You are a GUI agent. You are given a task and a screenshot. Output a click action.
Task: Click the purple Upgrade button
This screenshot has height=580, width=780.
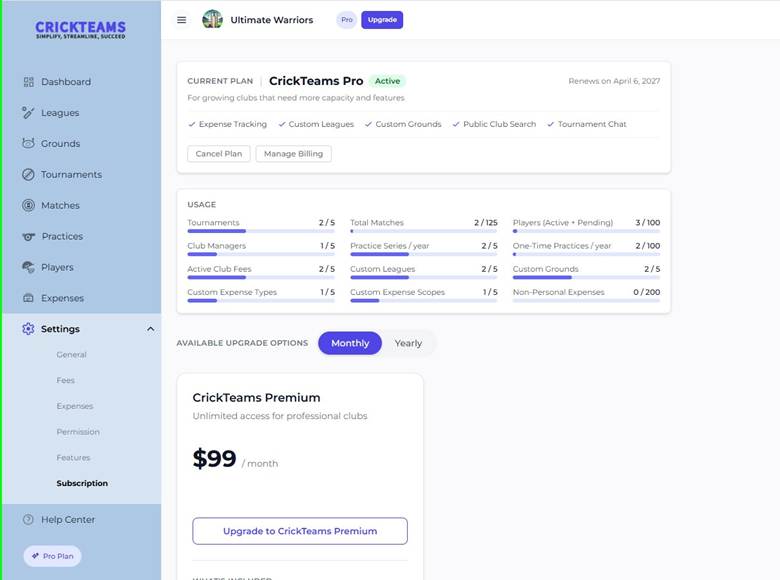pos(382,20)
